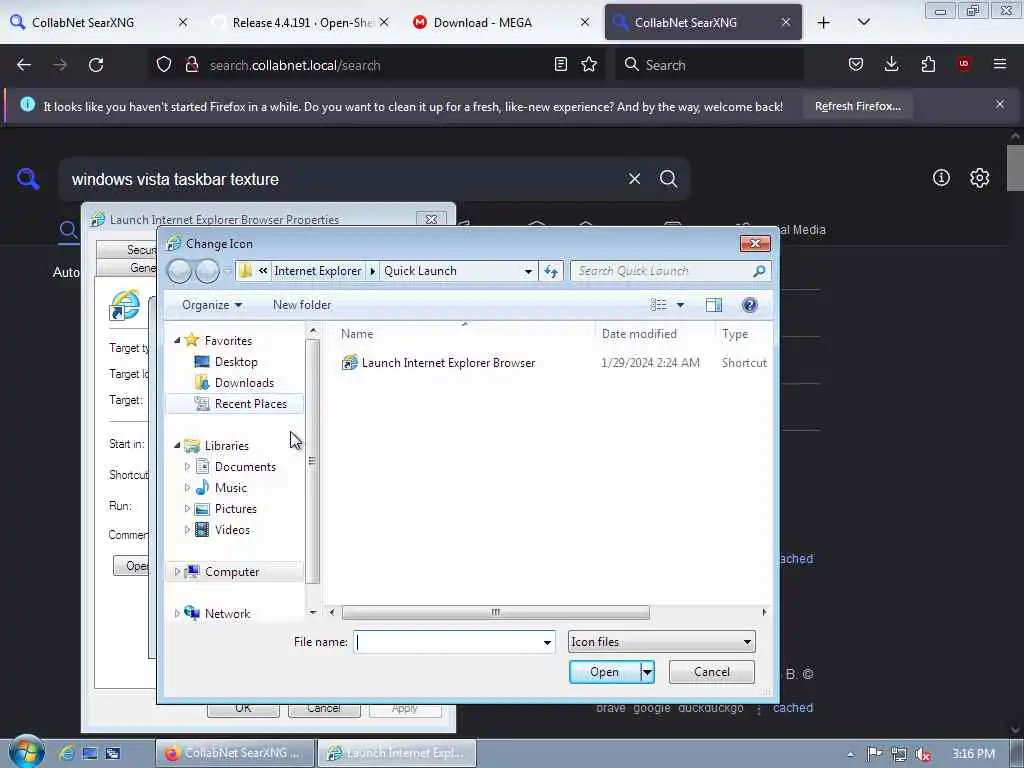This screenshot has height=768, width=1024.
Task: Click Windows Start orb
Action: [x=26, y=752]
